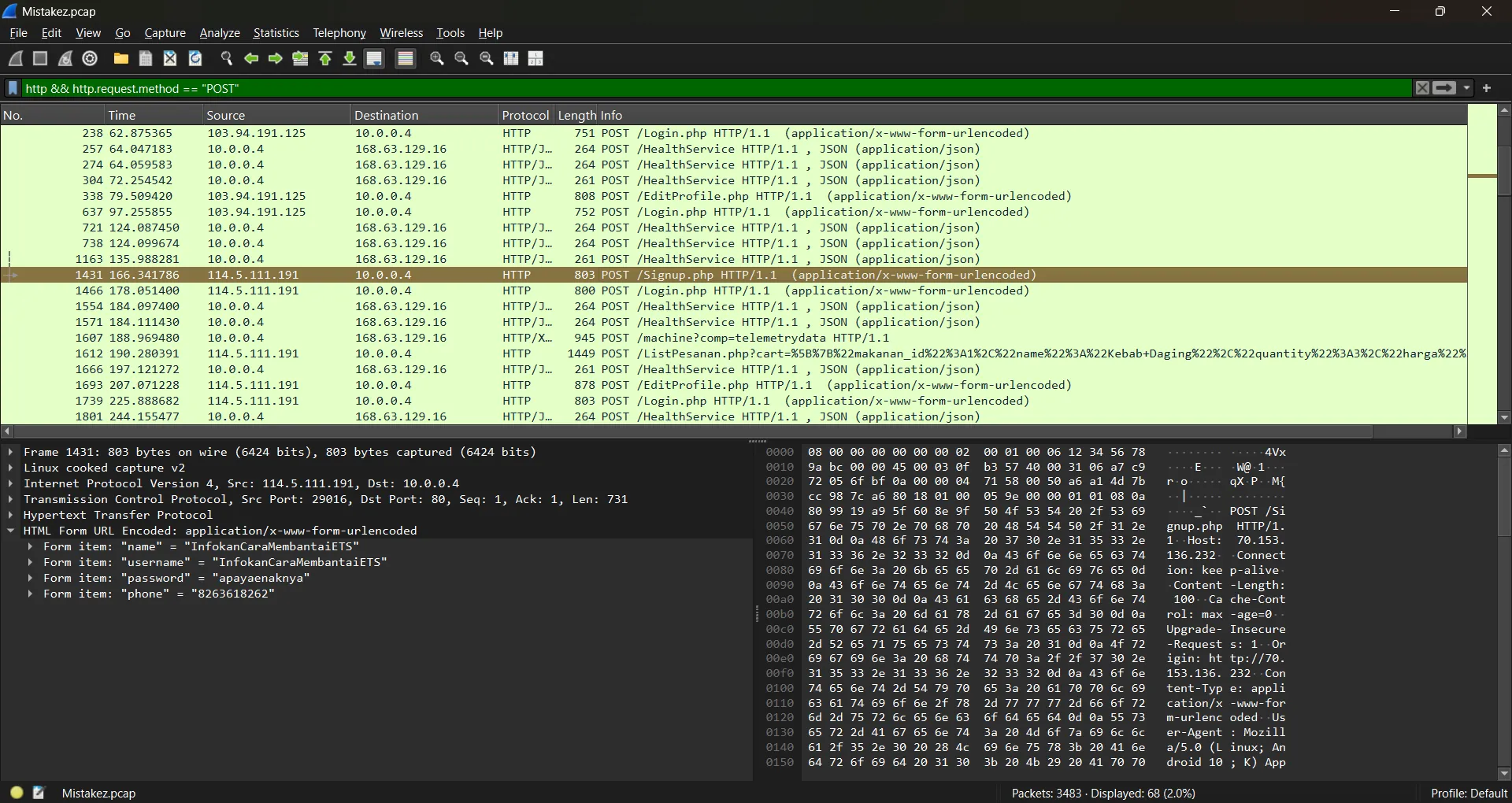Click the zoom in icon on toolbar

(x=437, y=58)
